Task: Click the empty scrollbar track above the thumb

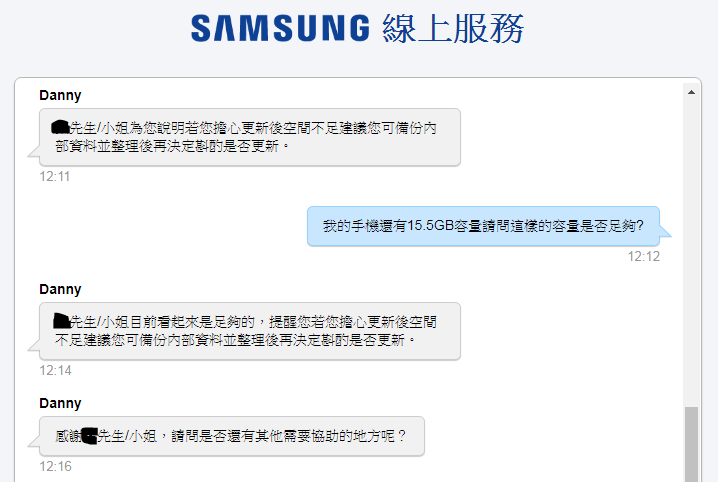Action: point(691,252)
